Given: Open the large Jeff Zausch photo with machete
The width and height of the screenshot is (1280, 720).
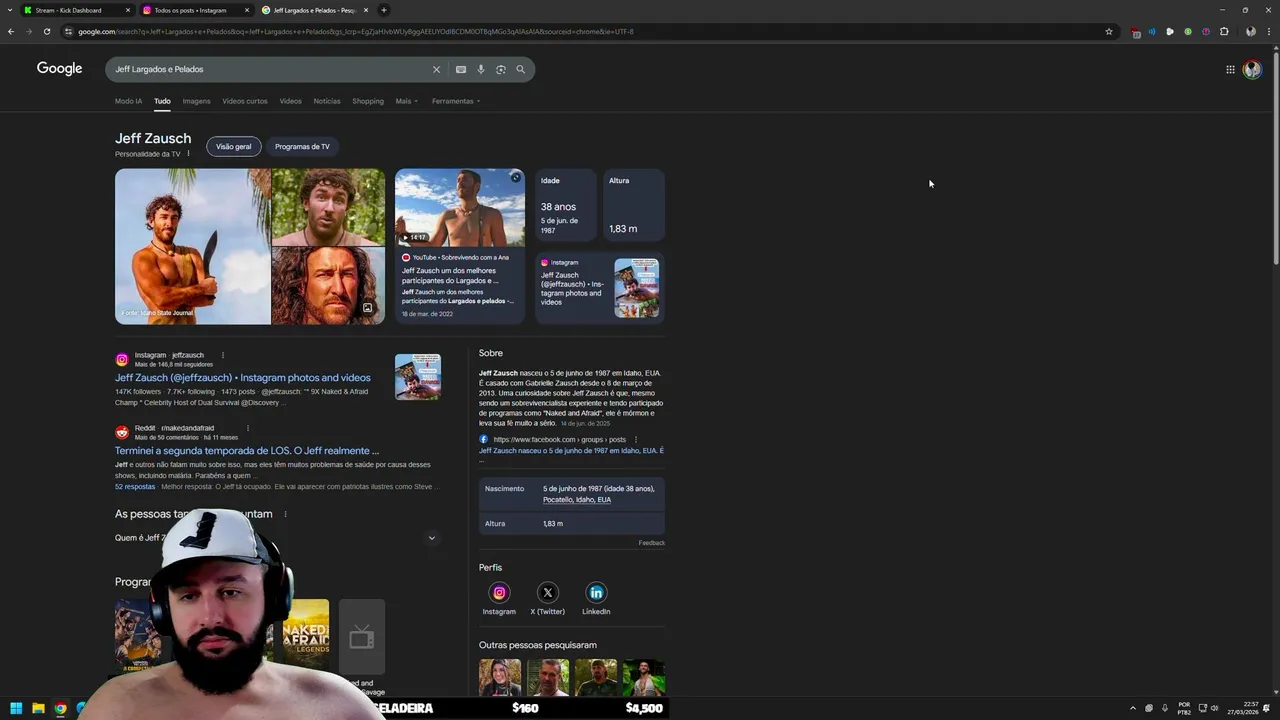Looking at the screenshot, I should [193, 246].
